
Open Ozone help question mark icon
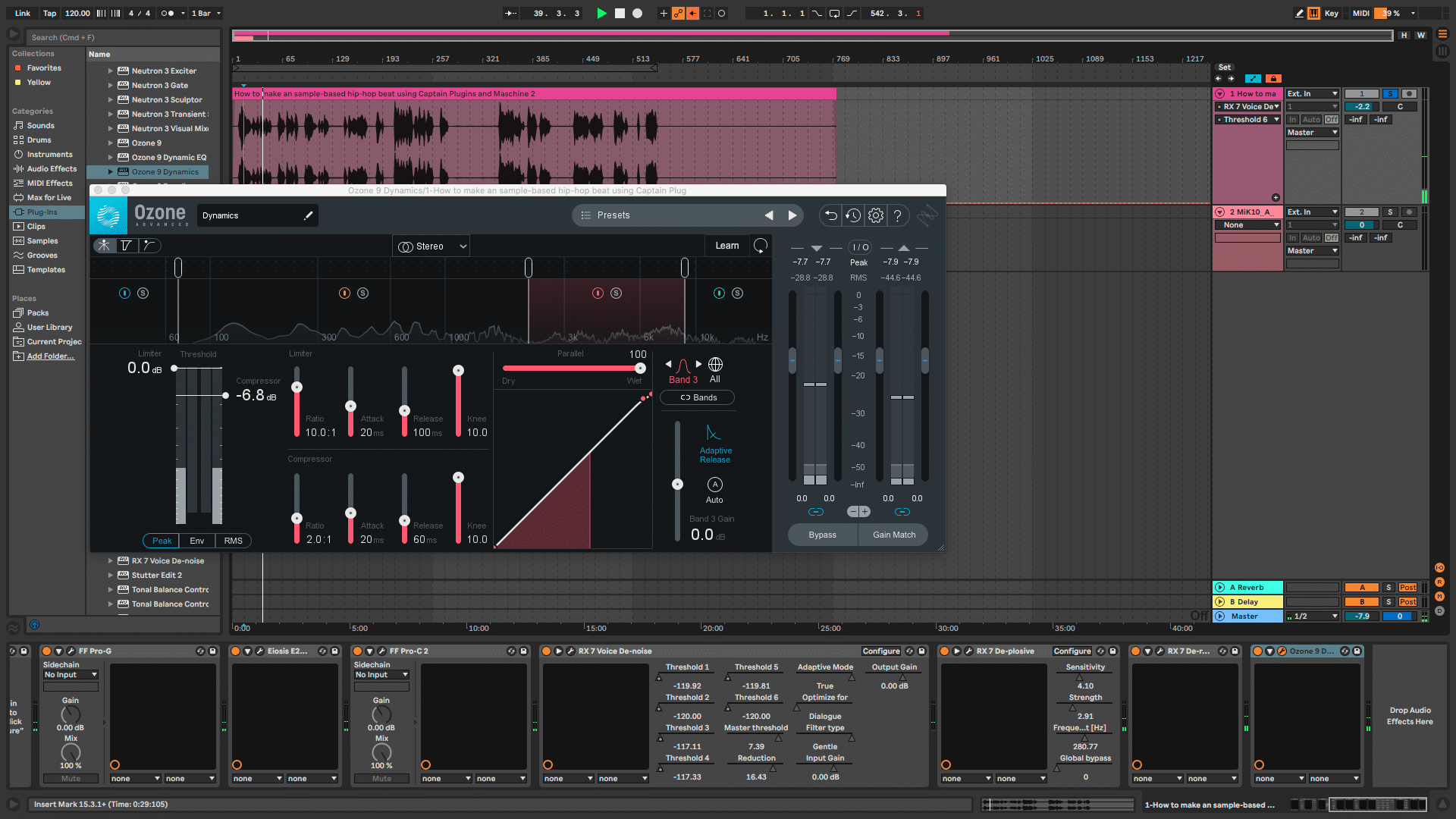898,215
